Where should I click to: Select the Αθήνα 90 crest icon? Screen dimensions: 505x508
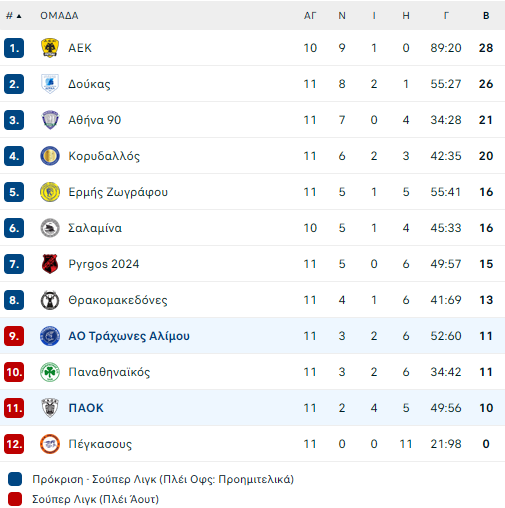tap(50, 120)
